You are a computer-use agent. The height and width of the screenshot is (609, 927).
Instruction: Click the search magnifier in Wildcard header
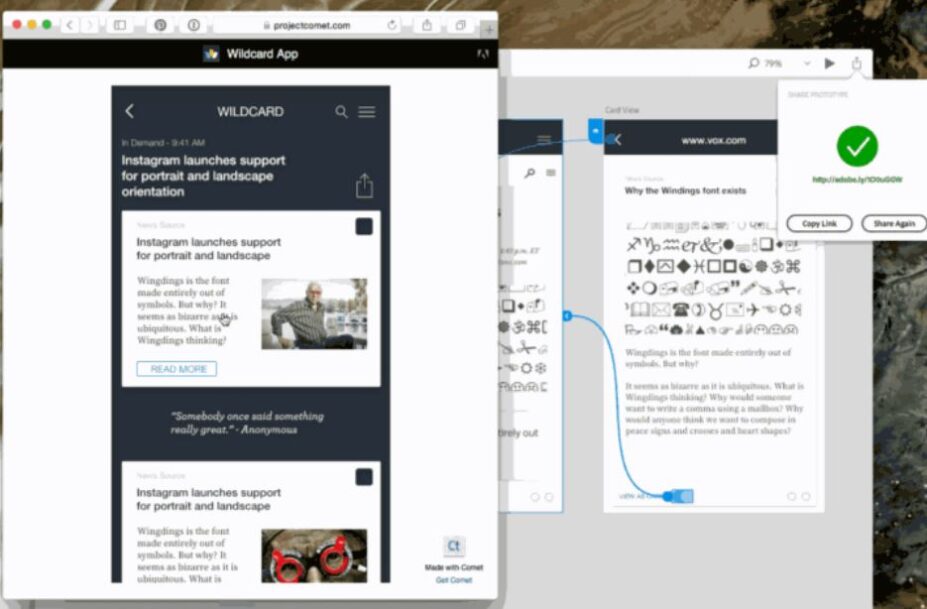(342, 112)
